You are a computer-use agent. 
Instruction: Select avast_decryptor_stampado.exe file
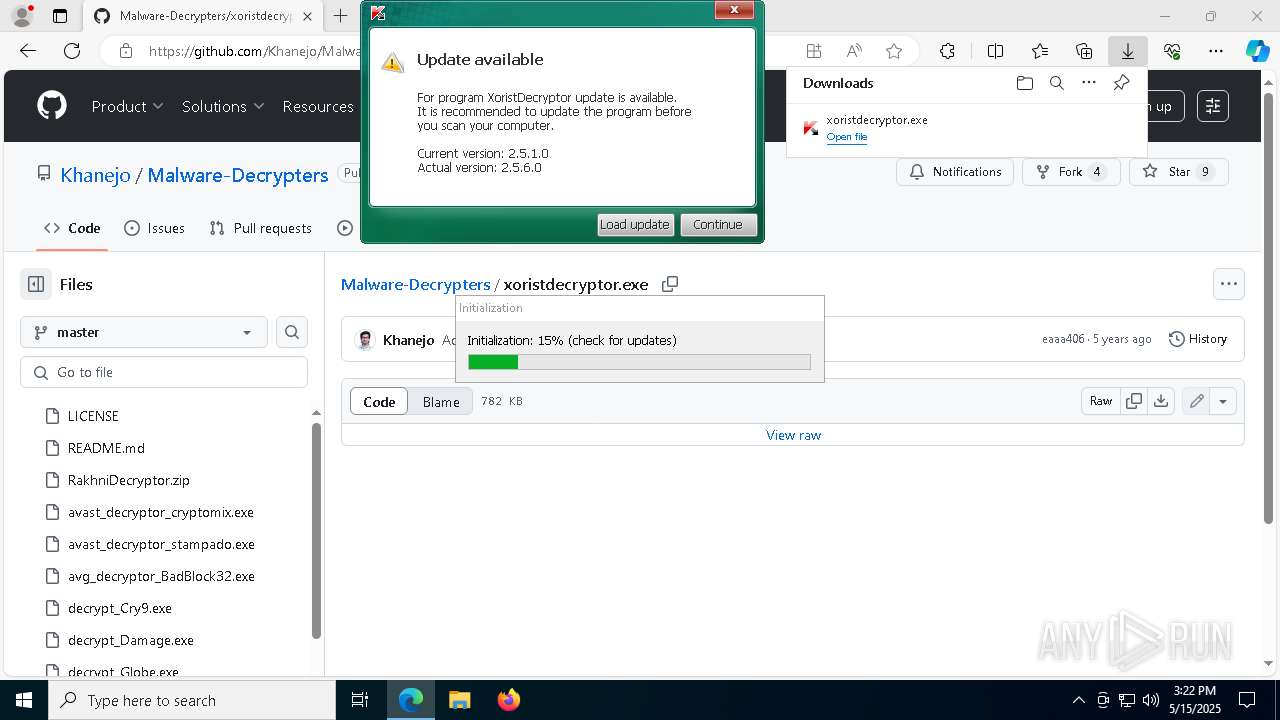tap(161, 544)
